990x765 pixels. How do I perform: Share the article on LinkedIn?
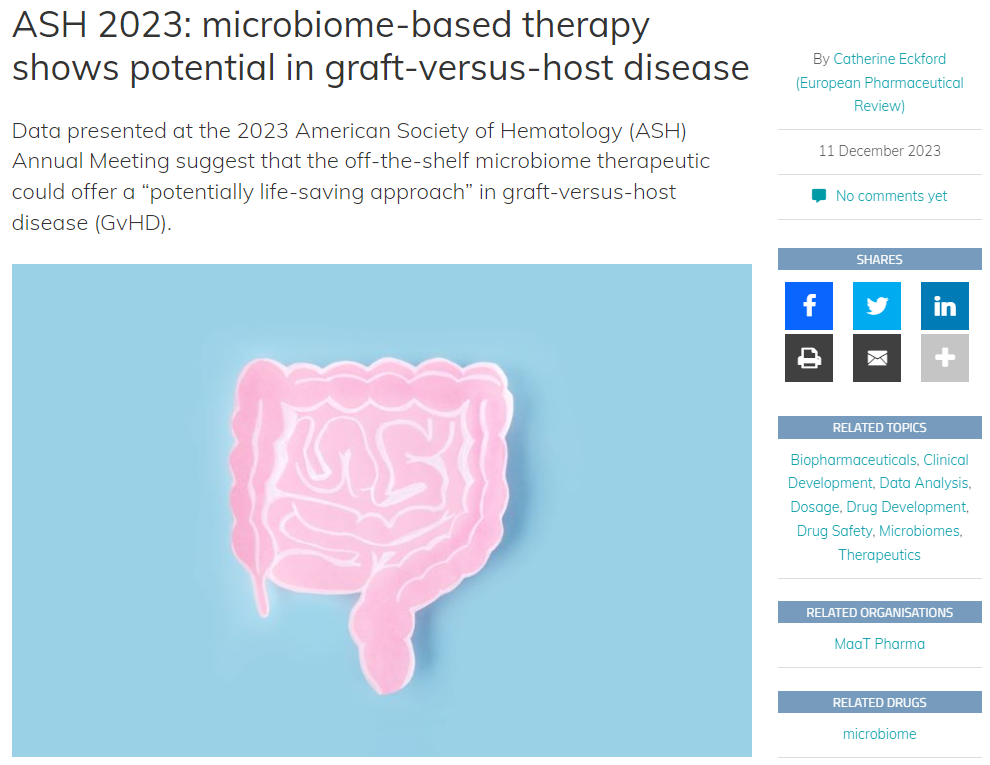(945, 306)
